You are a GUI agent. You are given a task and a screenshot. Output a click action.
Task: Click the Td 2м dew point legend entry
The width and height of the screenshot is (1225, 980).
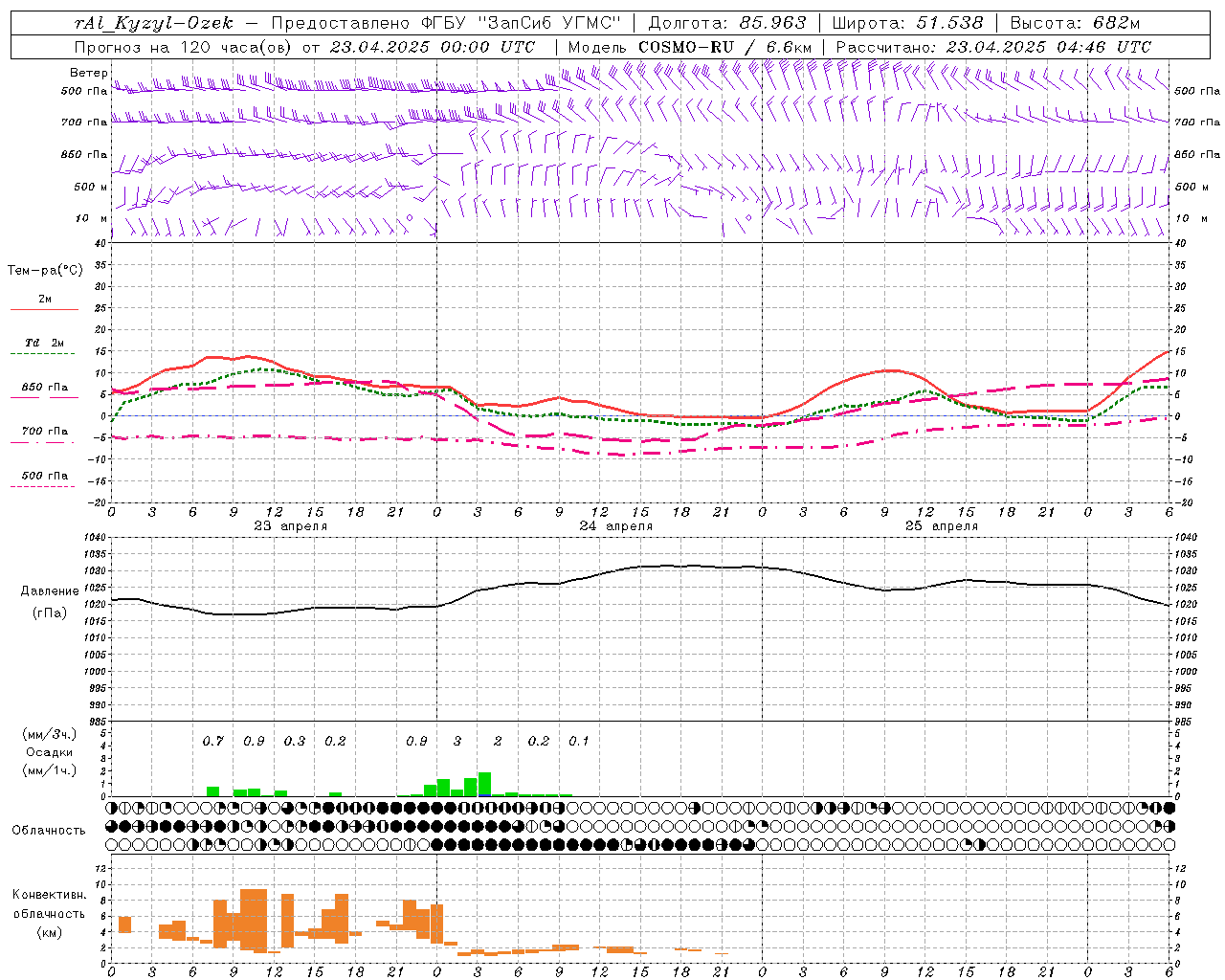tap(45, 343)
